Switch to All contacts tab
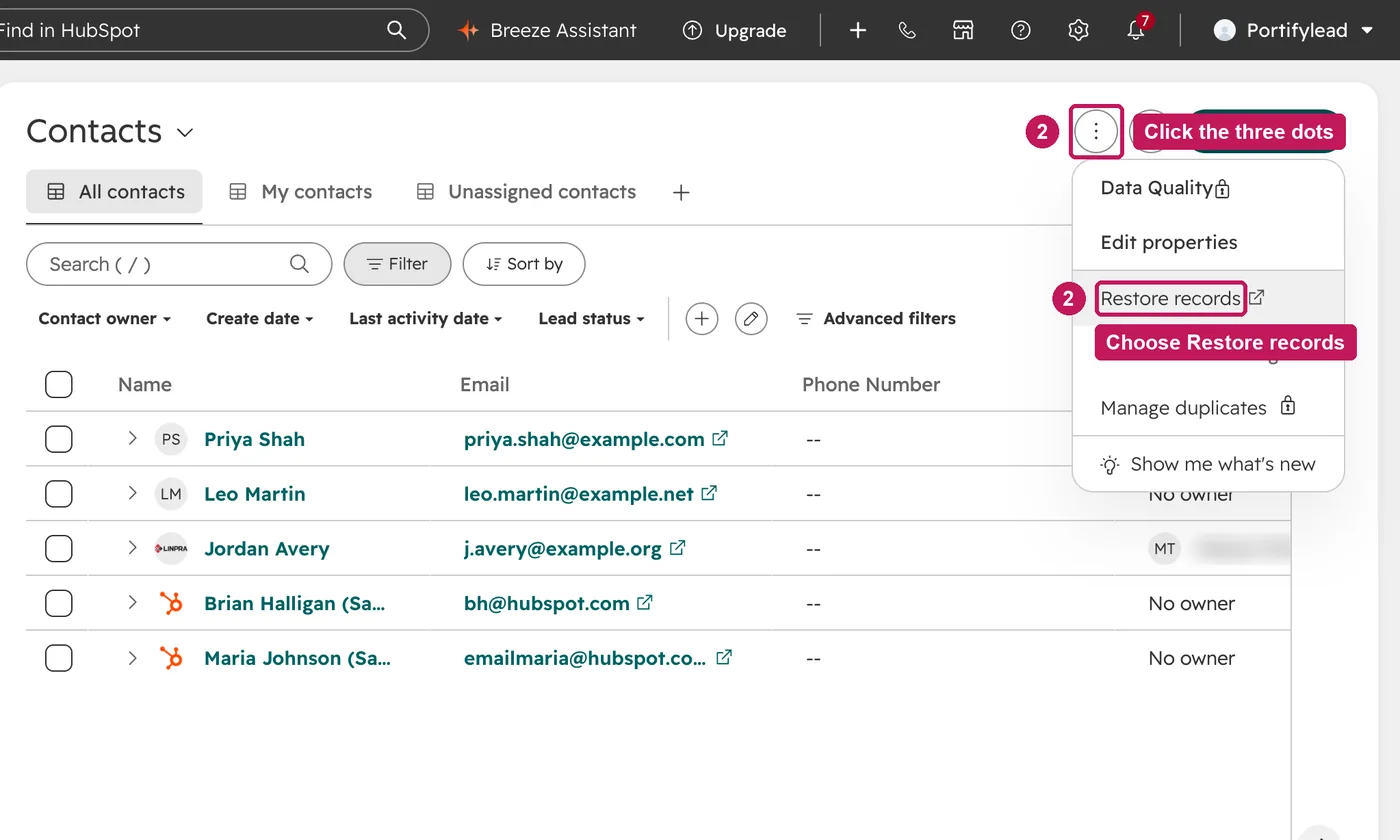This screenshot has height=840, width=1400. pos(115,192)
